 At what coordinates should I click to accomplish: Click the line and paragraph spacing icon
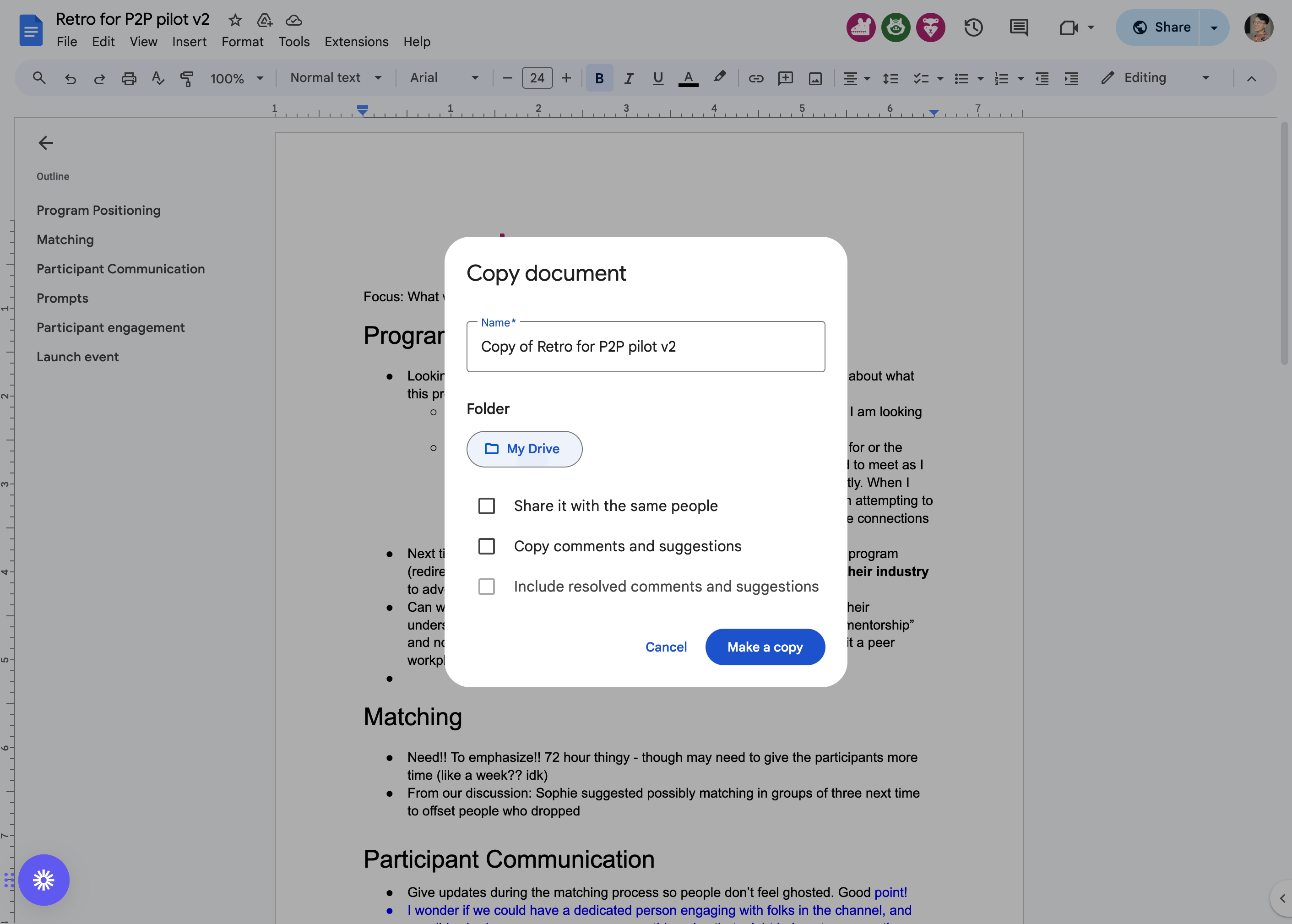[890, 78]
